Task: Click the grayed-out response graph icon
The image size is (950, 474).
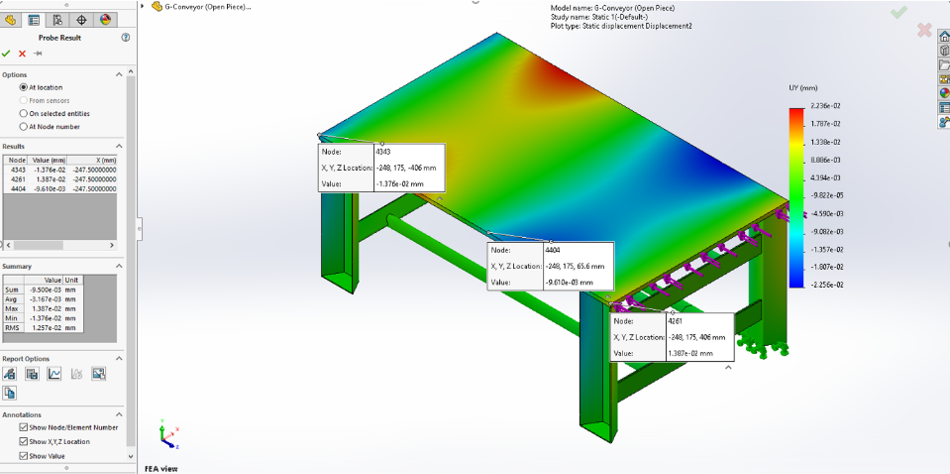Action: 76,374
